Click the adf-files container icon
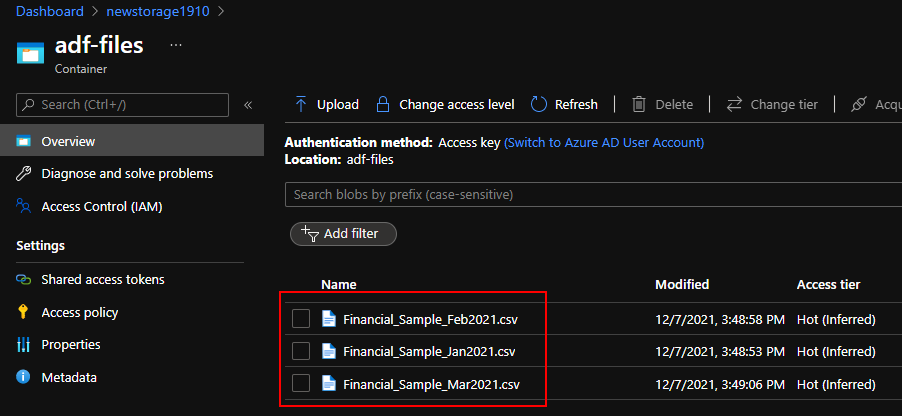 coord(31,52)
